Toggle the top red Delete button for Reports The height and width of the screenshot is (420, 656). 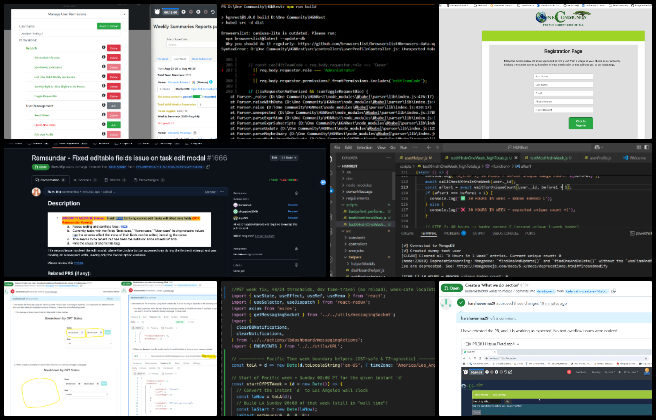[x=113, y=48]
